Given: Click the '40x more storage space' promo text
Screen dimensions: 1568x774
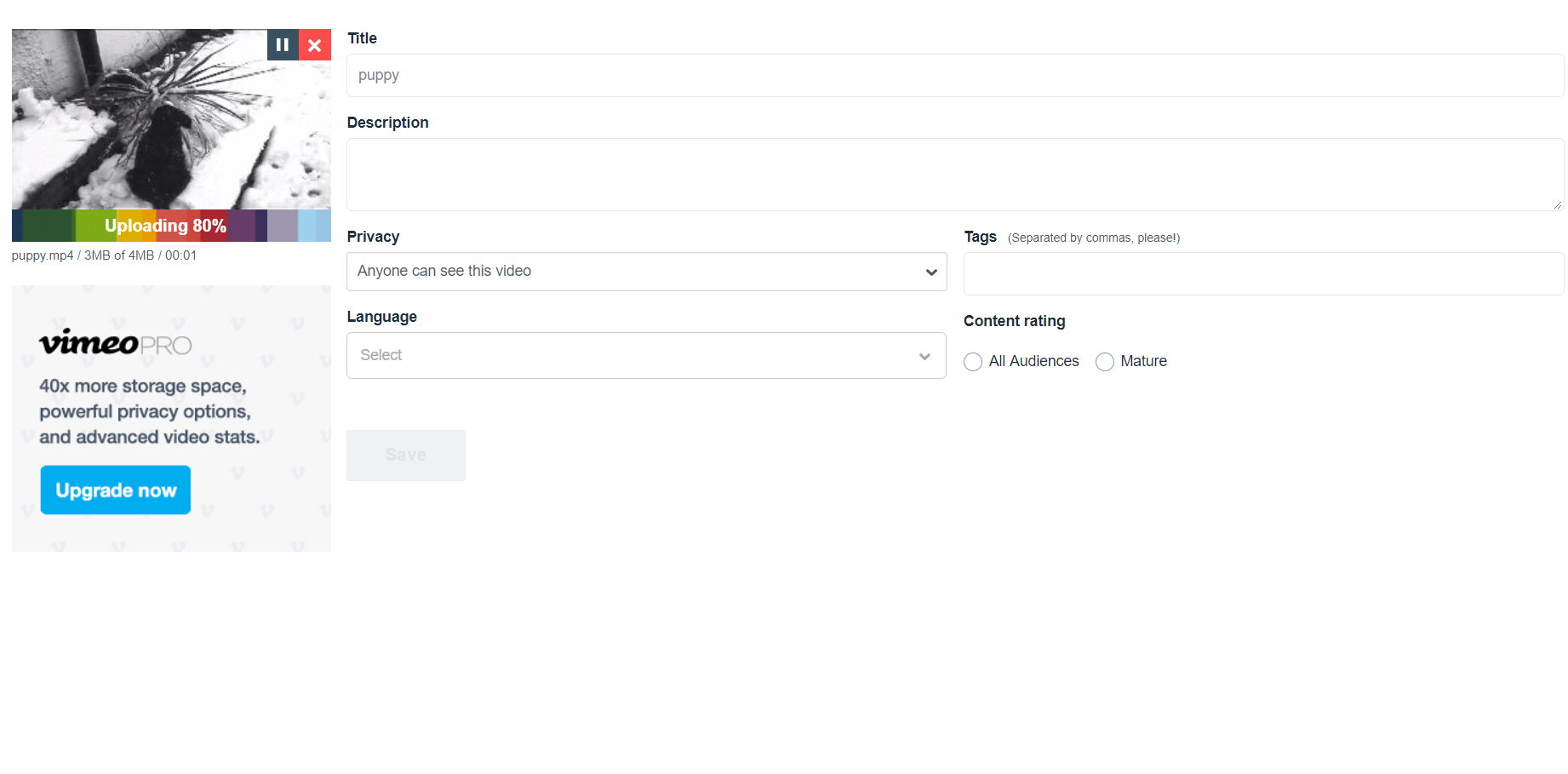Looking at the screenshot, I should click(150, 411).
